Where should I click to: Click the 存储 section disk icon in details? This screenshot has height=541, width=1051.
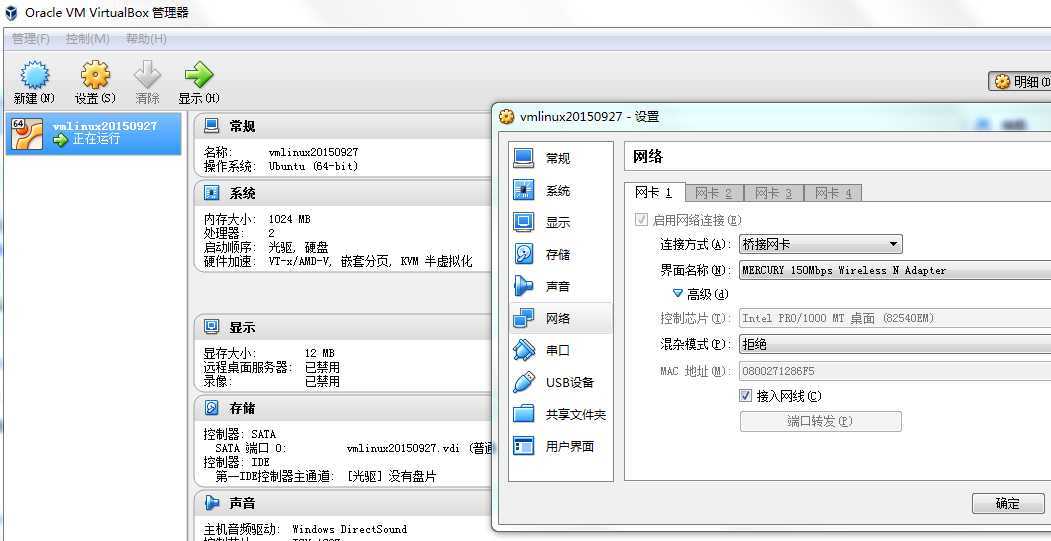[x=212, y=408]
